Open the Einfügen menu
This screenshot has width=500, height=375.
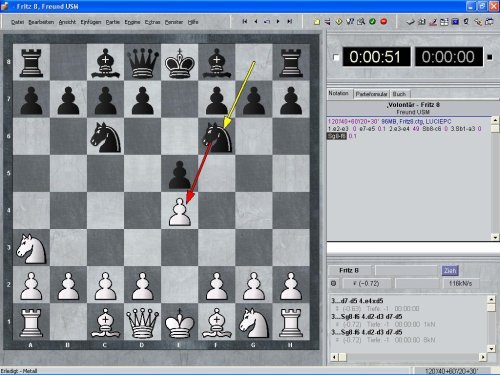(x=91, y=22)
